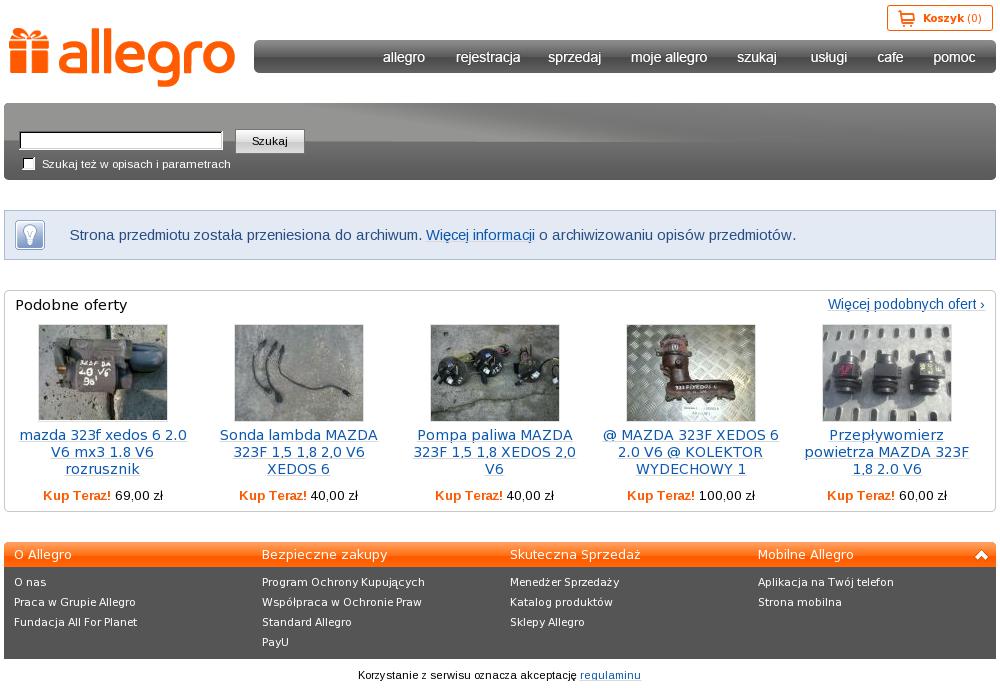
Task: Open Aplikacja na Twój telefon link
Action: [x=826, y=582]
